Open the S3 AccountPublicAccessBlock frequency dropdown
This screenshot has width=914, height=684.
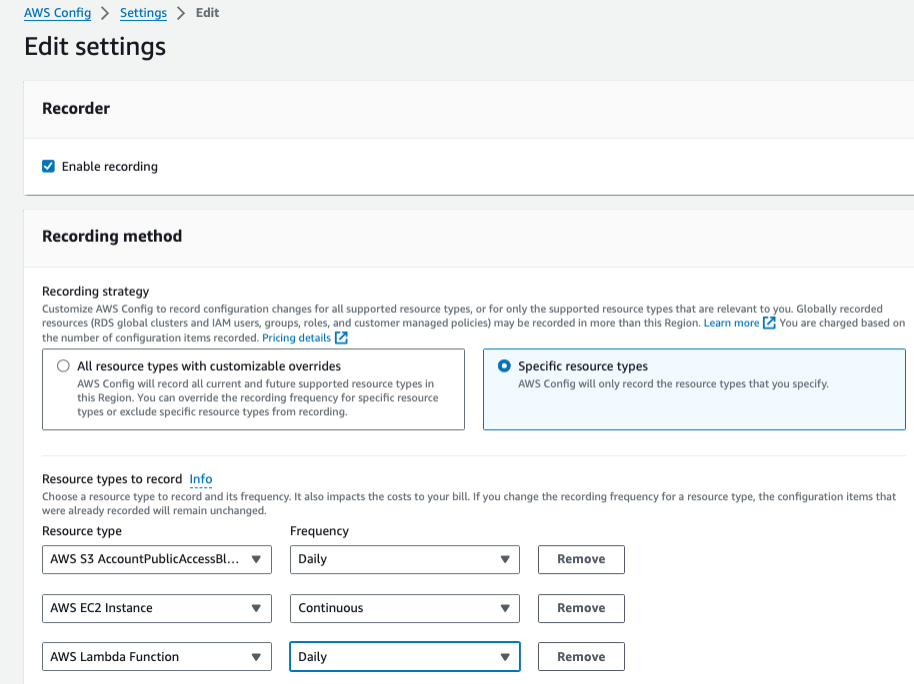tap(404, 559)
